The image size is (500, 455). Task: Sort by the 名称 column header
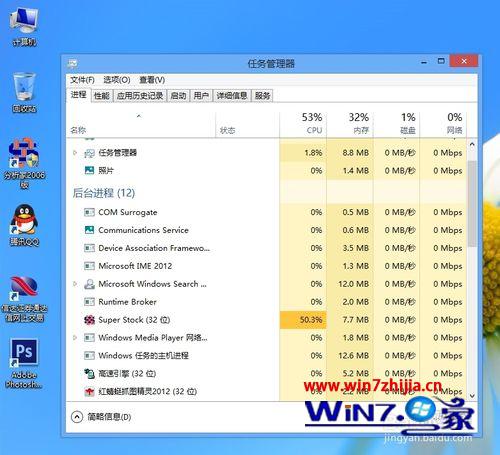coord(141,124)
